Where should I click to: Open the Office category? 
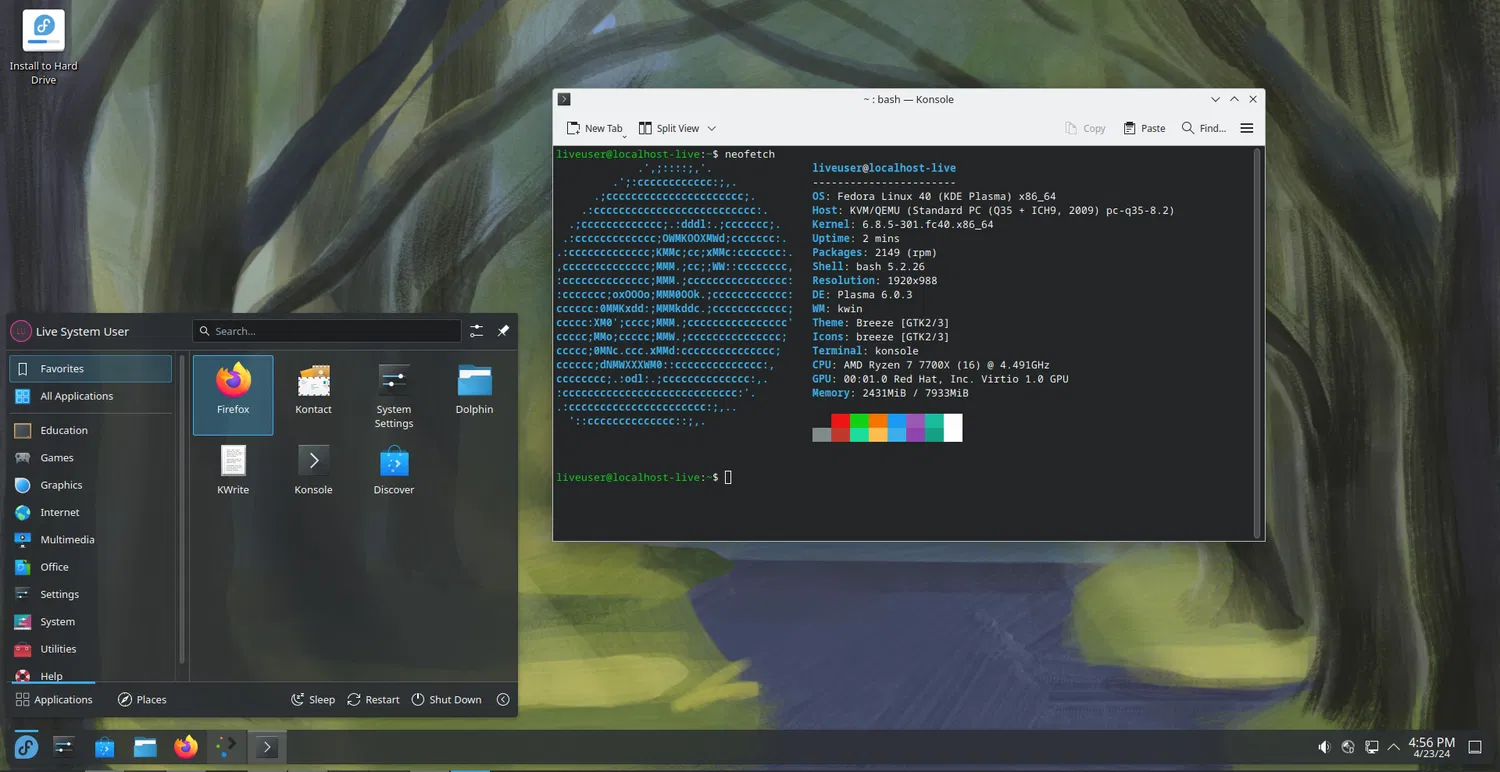91,567
